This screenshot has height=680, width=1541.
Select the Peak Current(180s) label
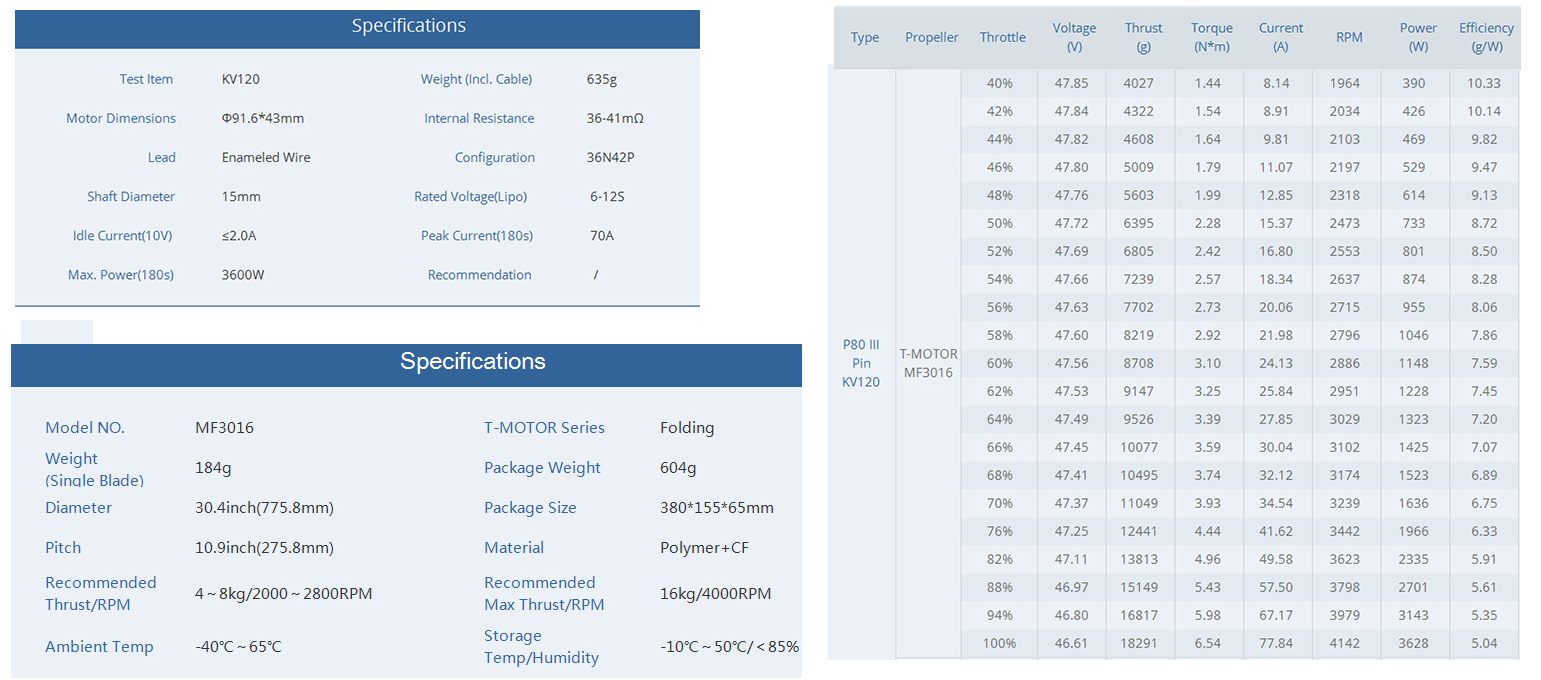476,236
